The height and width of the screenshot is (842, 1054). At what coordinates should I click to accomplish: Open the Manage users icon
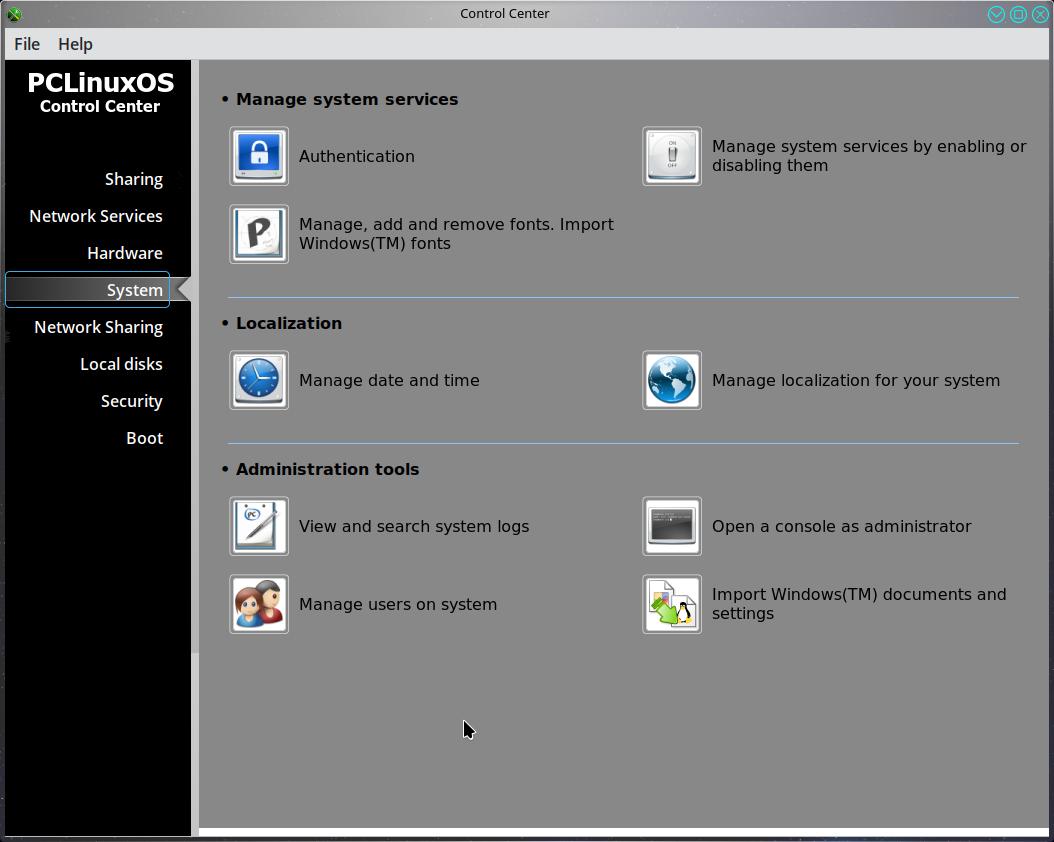point(259,604)
